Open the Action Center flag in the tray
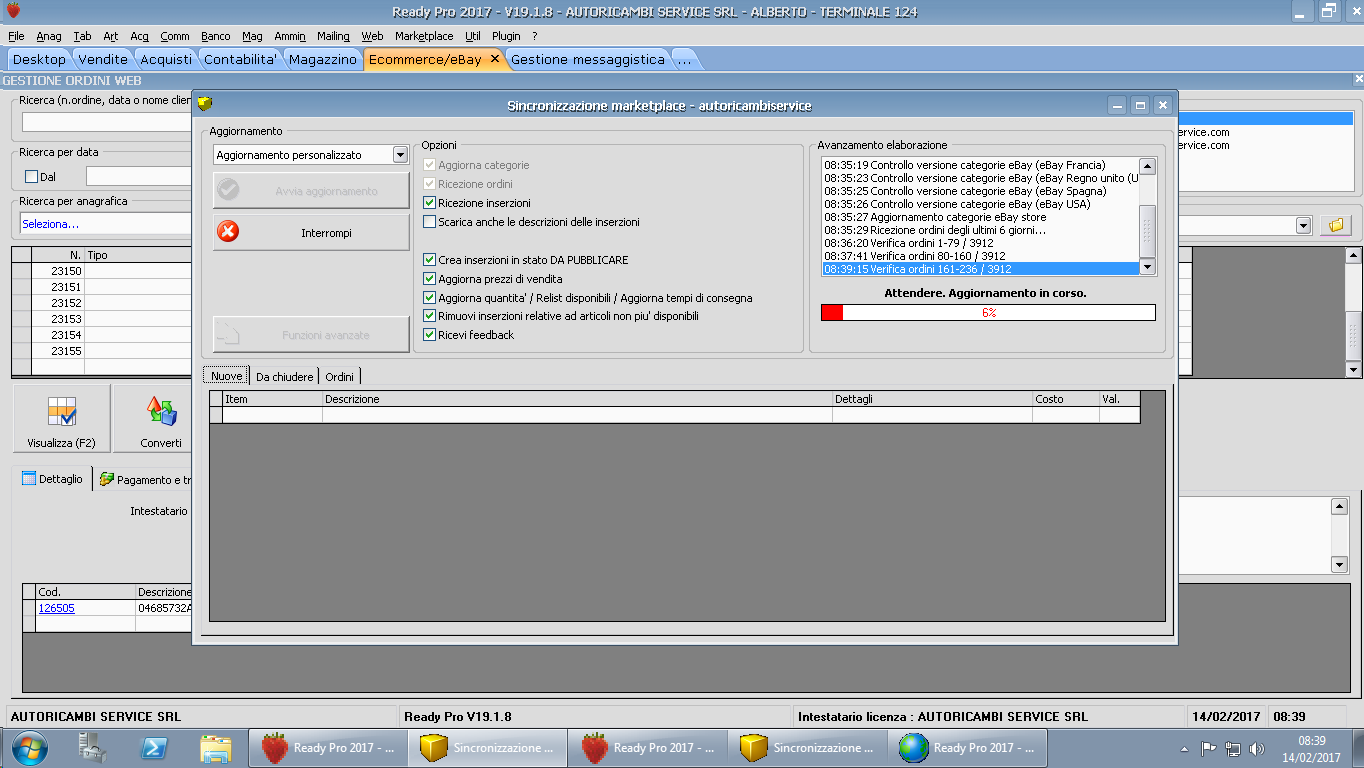 1208,749
